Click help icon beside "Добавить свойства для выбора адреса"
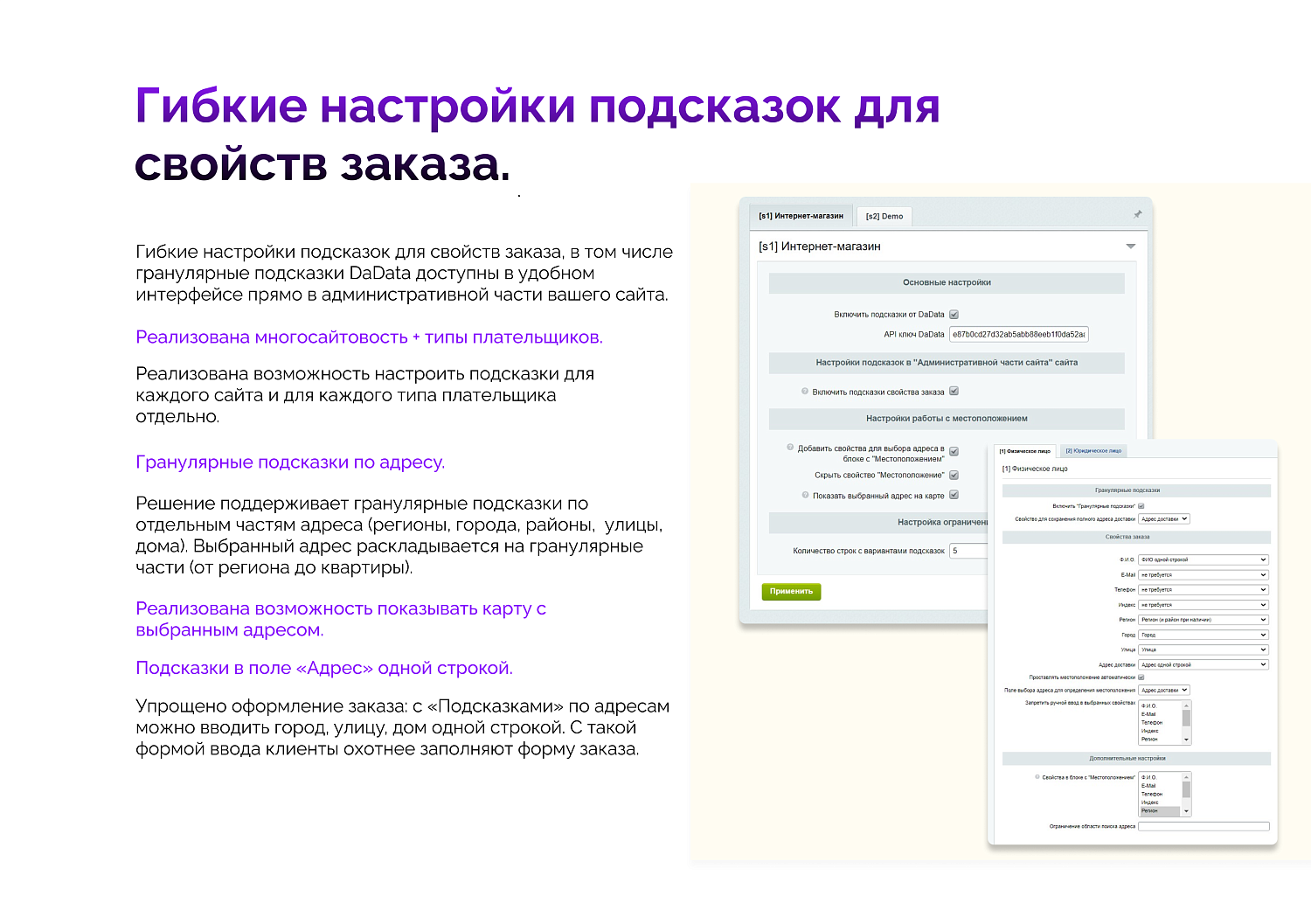 (788, 448)
